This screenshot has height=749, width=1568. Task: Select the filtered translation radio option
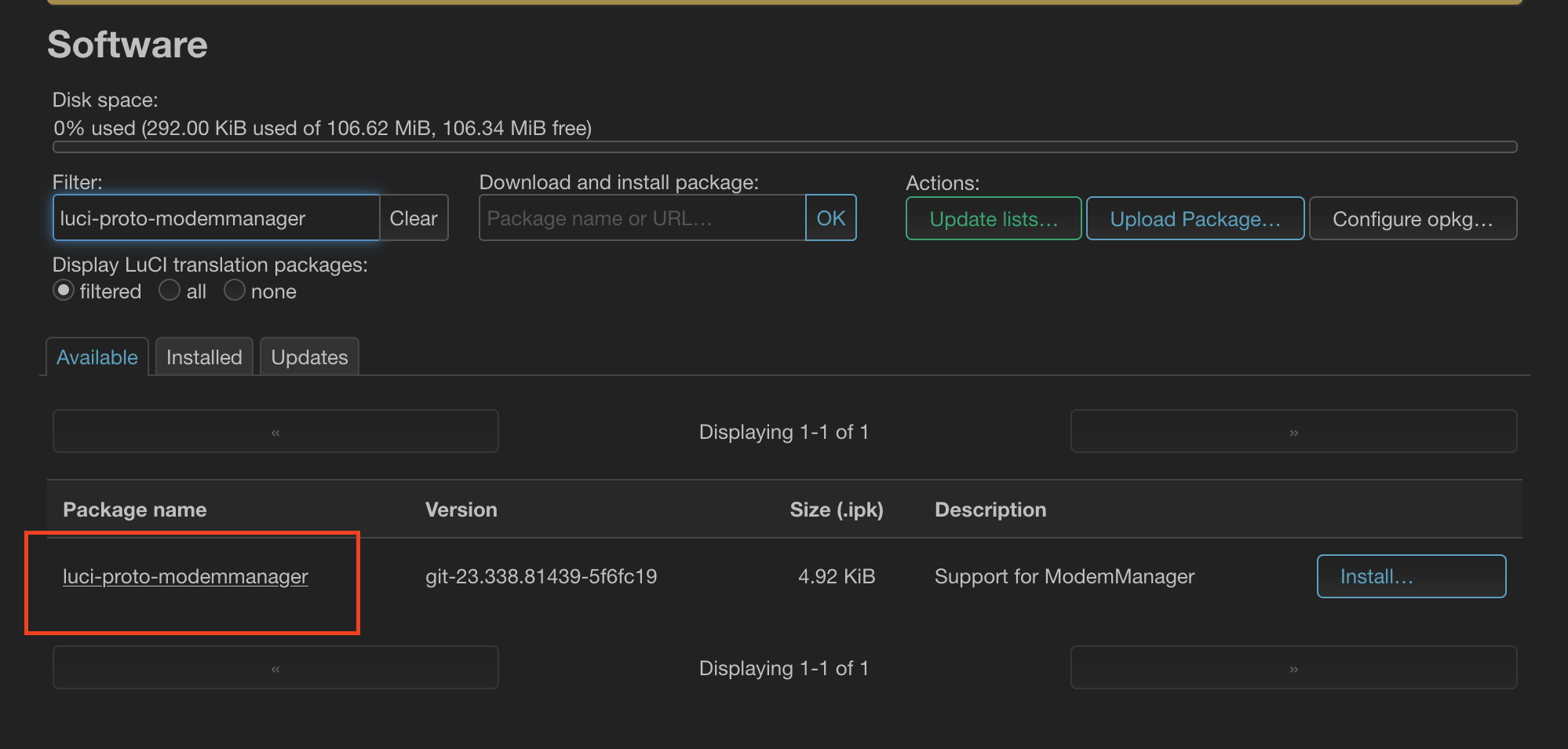tap(64, 290)
